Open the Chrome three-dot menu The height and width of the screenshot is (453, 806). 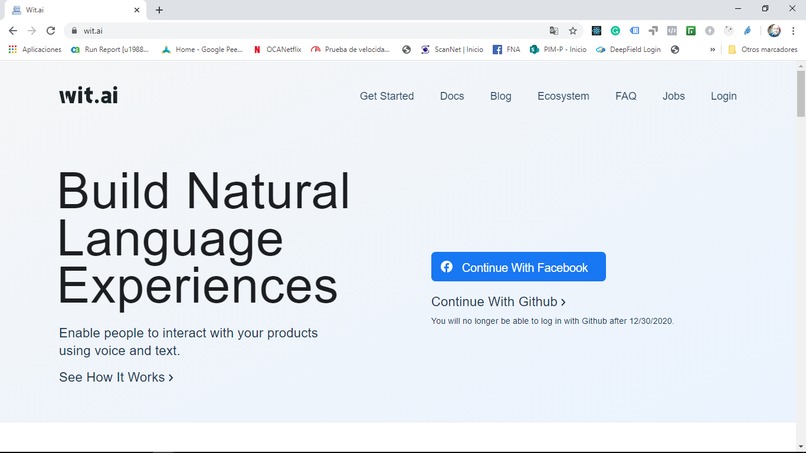[793, 31]
